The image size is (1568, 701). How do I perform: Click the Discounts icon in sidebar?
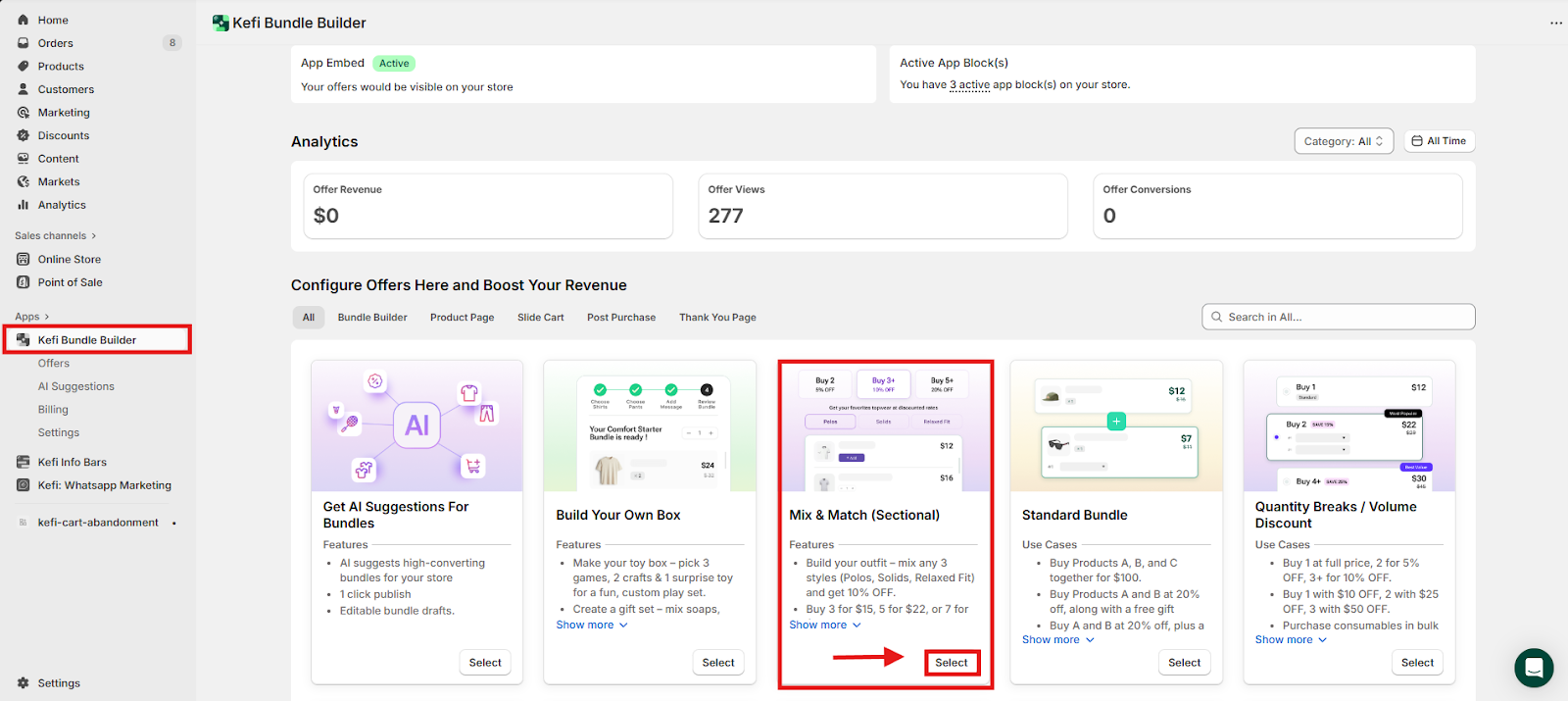[x=24, y=135]
